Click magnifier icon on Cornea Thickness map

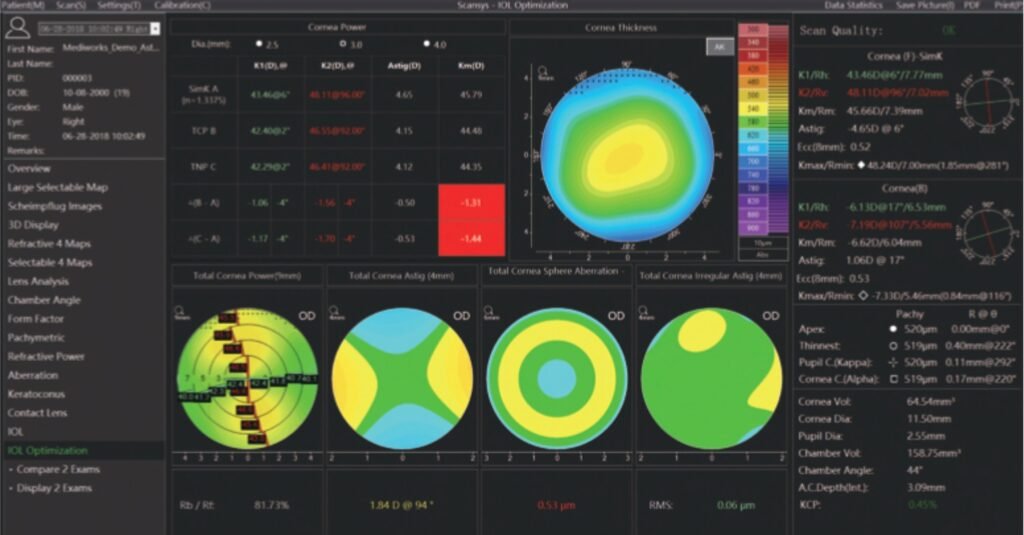click(x=541, y=72)
